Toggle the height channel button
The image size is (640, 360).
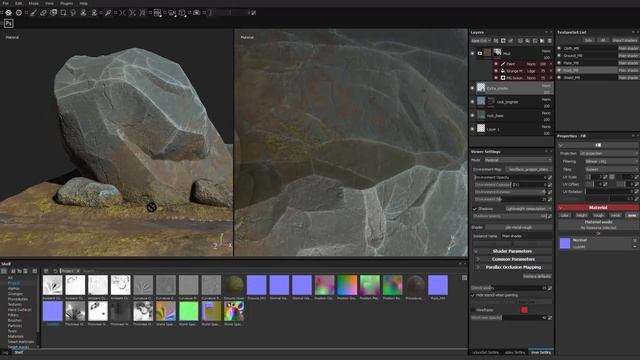581,215
